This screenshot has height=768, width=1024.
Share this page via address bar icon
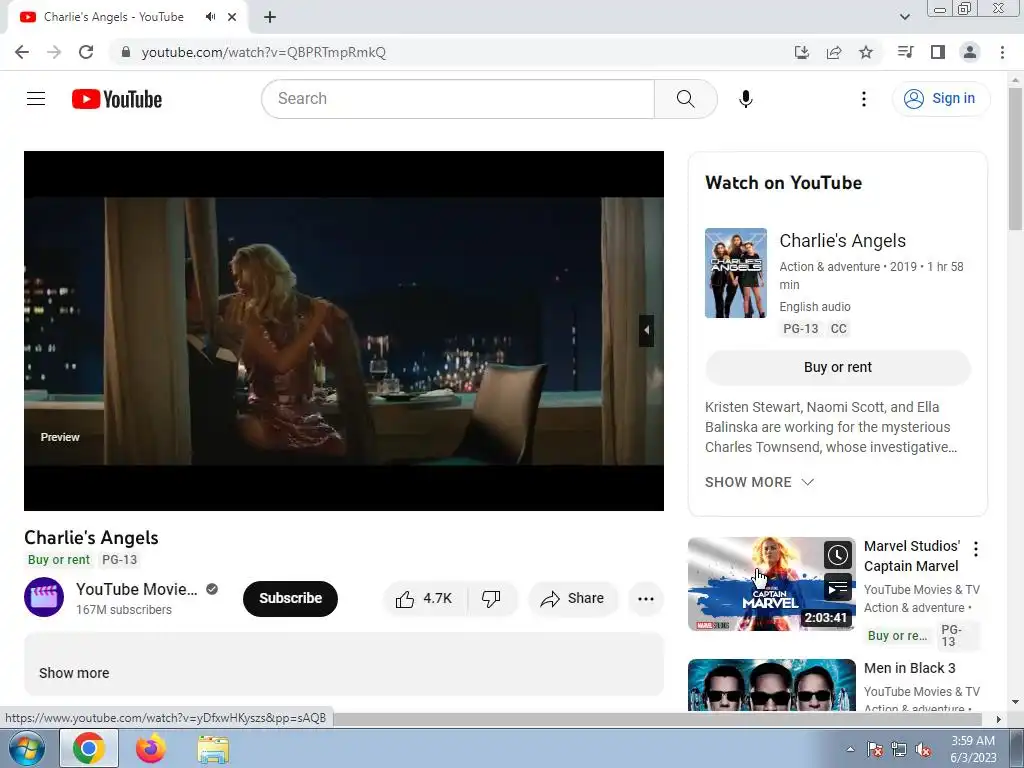pos(833,52)
